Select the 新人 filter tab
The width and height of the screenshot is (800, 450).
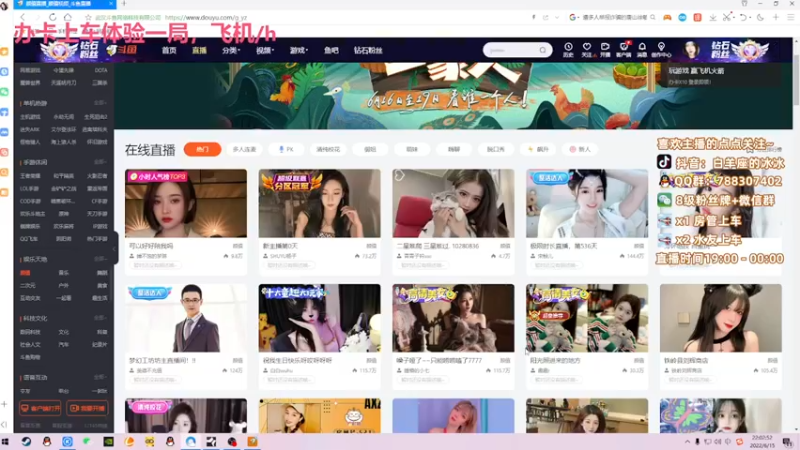[x=580, y=149]
